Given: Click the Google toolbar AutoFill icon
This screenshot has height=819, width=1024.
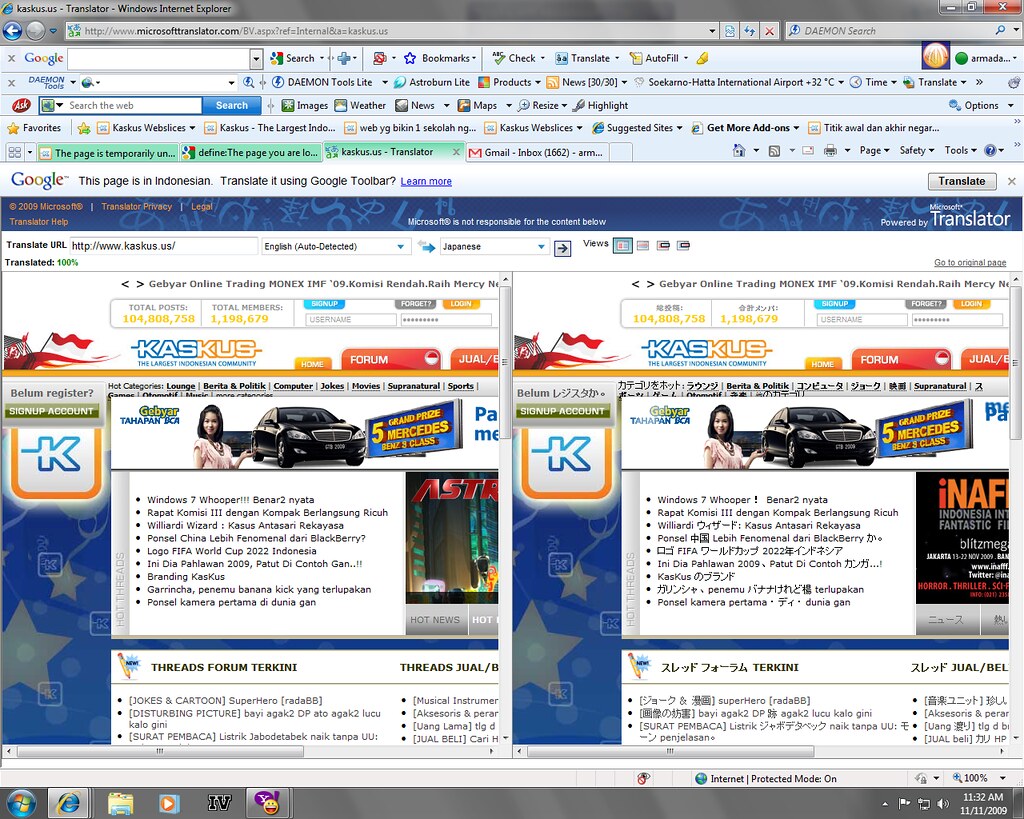Looking at the screenshot, I should [635, 58].
